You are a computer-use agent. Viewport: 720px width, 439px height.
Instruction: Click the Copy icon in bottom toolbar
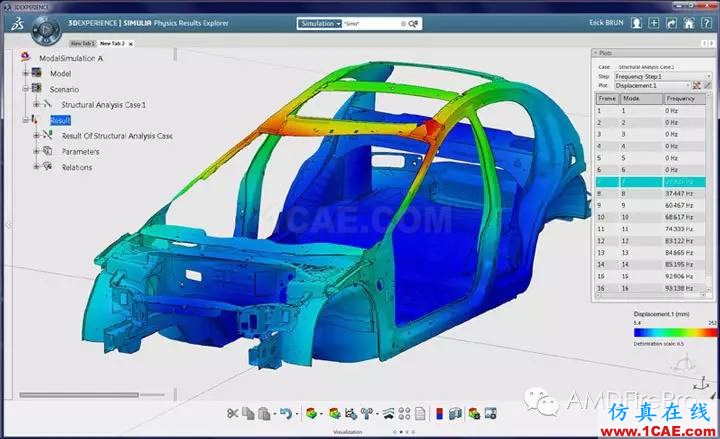click(248, 414)
